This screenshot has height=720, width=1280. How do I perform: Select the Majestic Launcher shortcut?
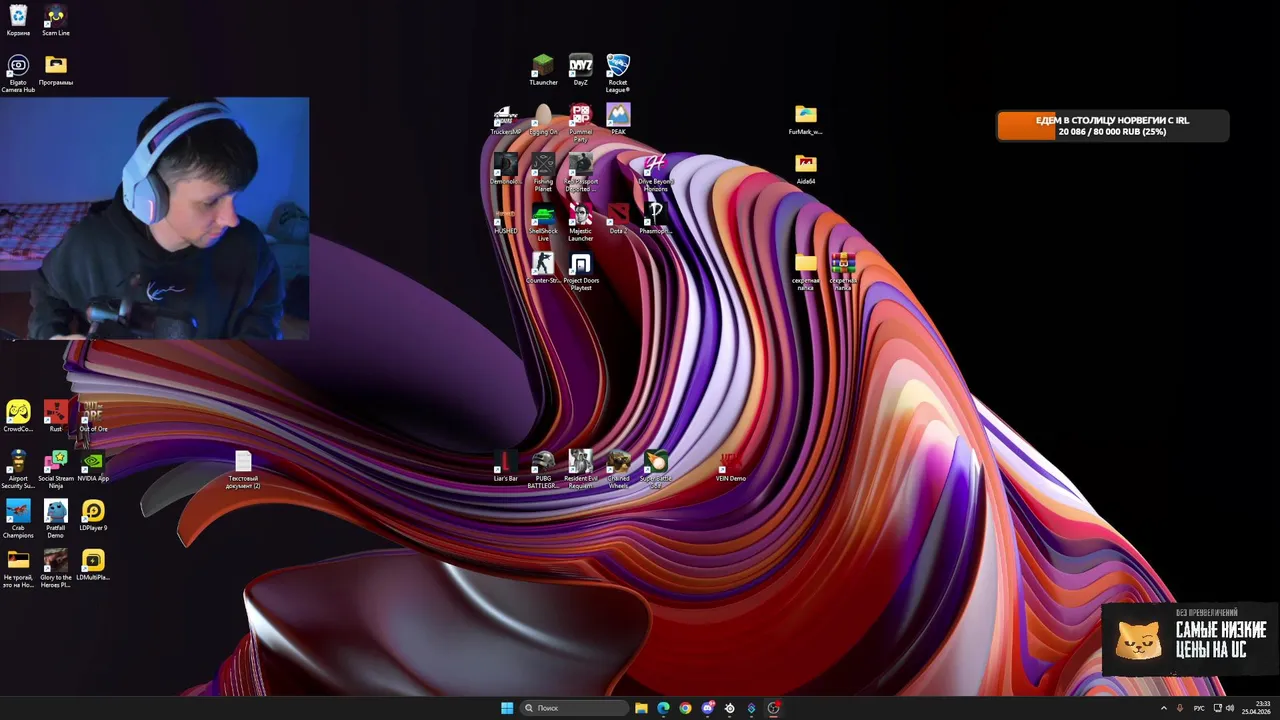click(581, 222)
